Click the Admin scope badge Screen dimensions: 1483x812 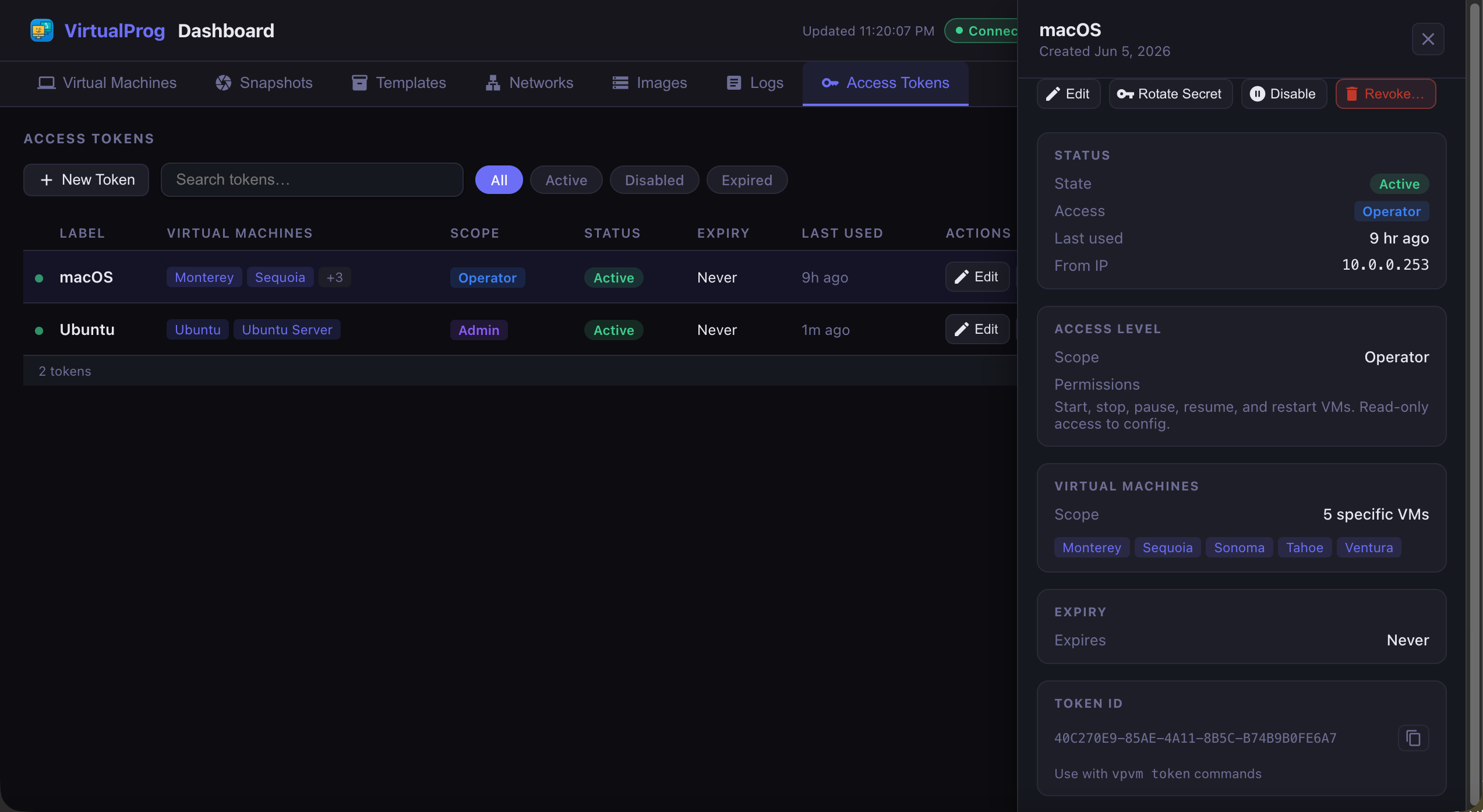(479, 330)
